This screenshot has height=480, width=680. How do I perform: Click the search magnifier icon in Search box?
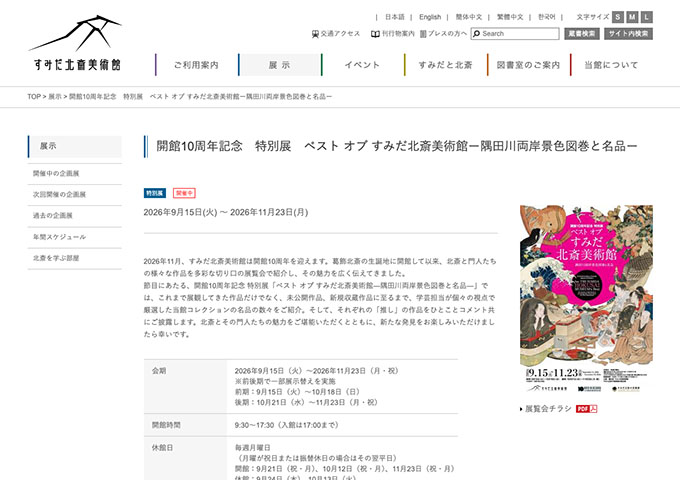pyautogui.click(x=477, y=34)
